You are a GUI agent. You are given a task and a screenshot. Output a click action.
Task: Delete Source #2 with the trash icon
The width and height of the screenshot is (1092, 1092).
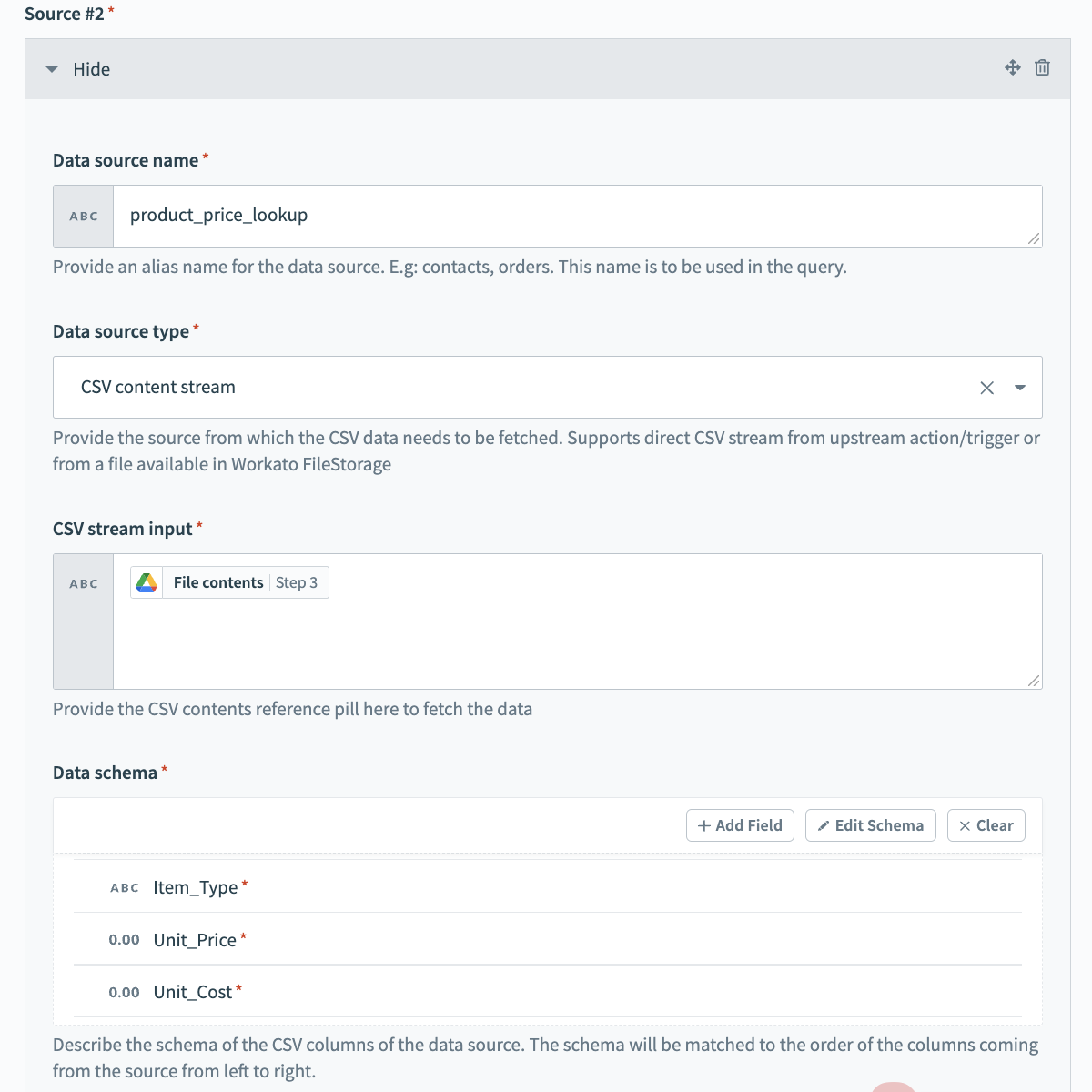point(1043,68)
